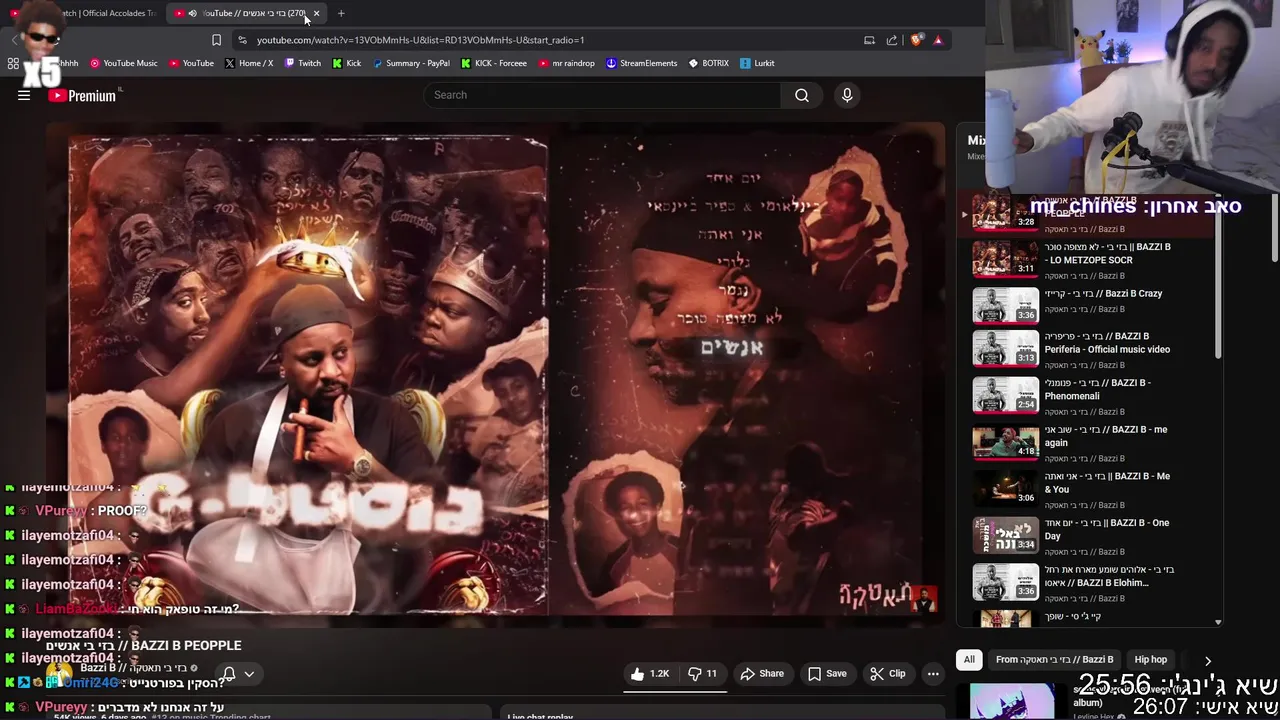The width and height of the screenshot is (1280, 720).
Task: Select the From Bazzi B filter chip
Action: [x=1054, y=660]
